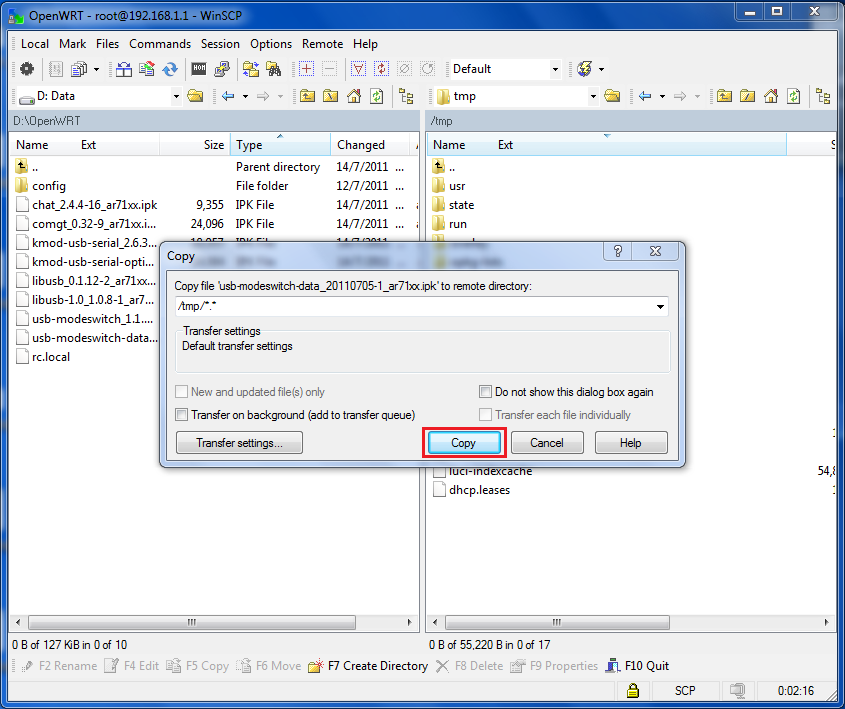Click the local panel Open Directory folder icon
Viewport: 845px width, 709px height.
pyautogui.click(x=195, y=96)
